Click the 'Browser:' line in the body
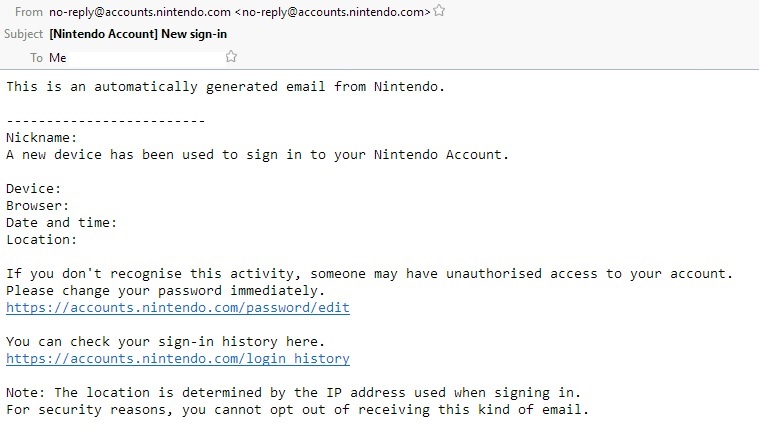The image size is (759, 440). [x=37, y=206]
